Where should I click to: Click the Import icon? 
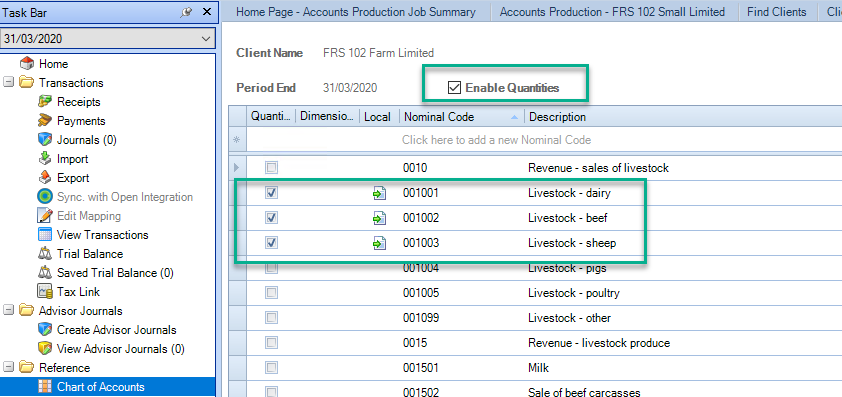(x=45, y=159)
